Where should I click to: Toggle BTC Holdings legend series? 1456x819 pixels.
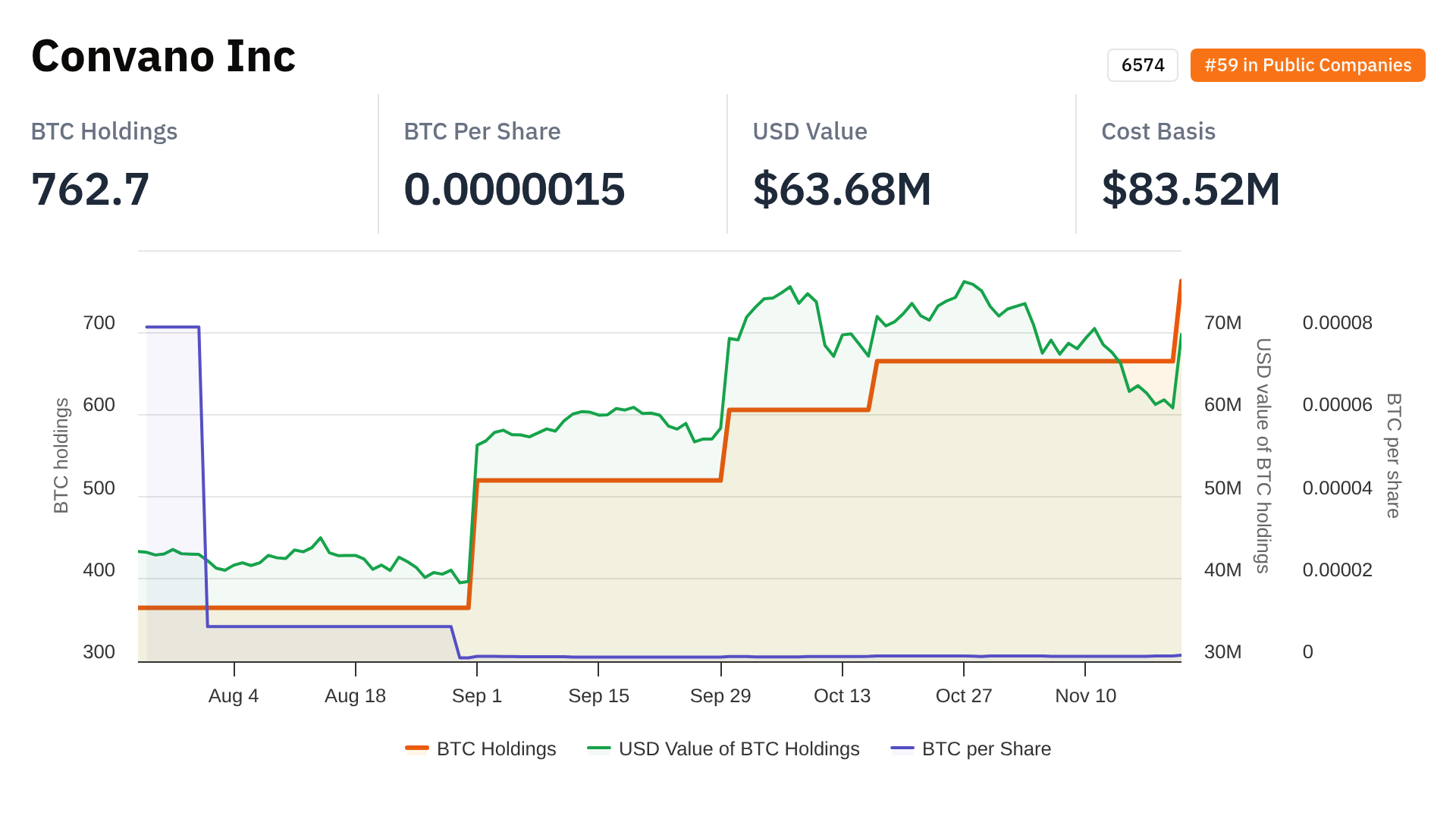click(x=496, y=748)
